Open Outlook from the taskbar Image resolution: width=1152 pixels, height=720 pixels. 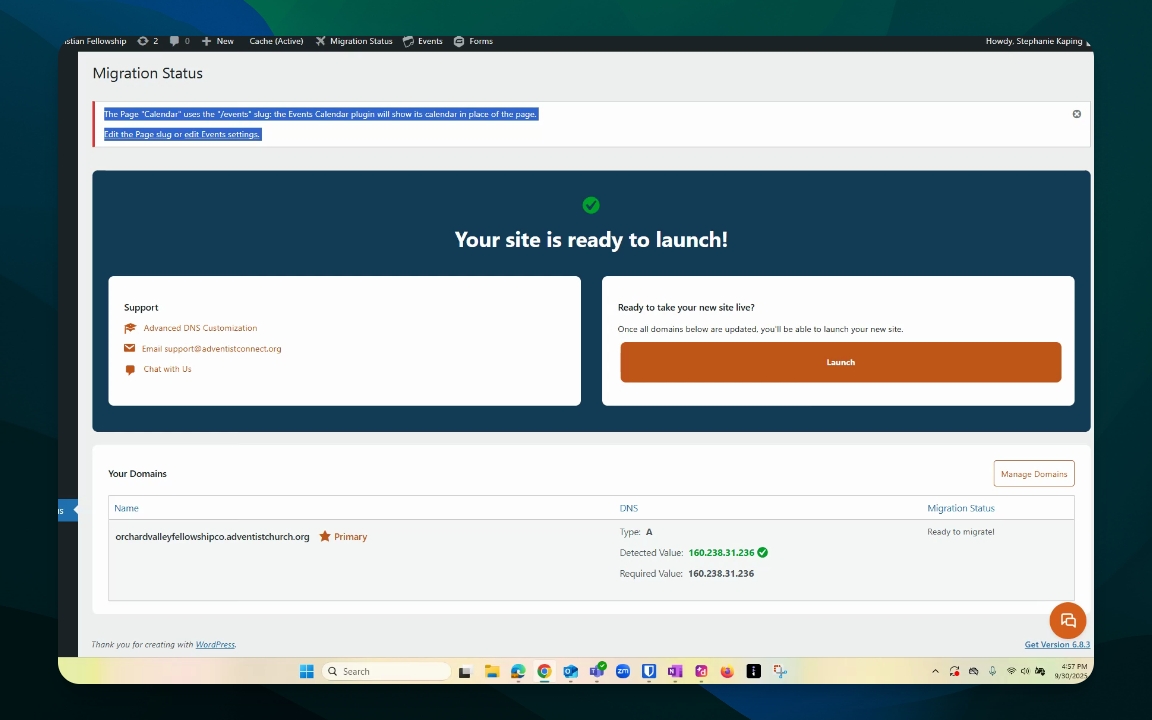point(570,672)
